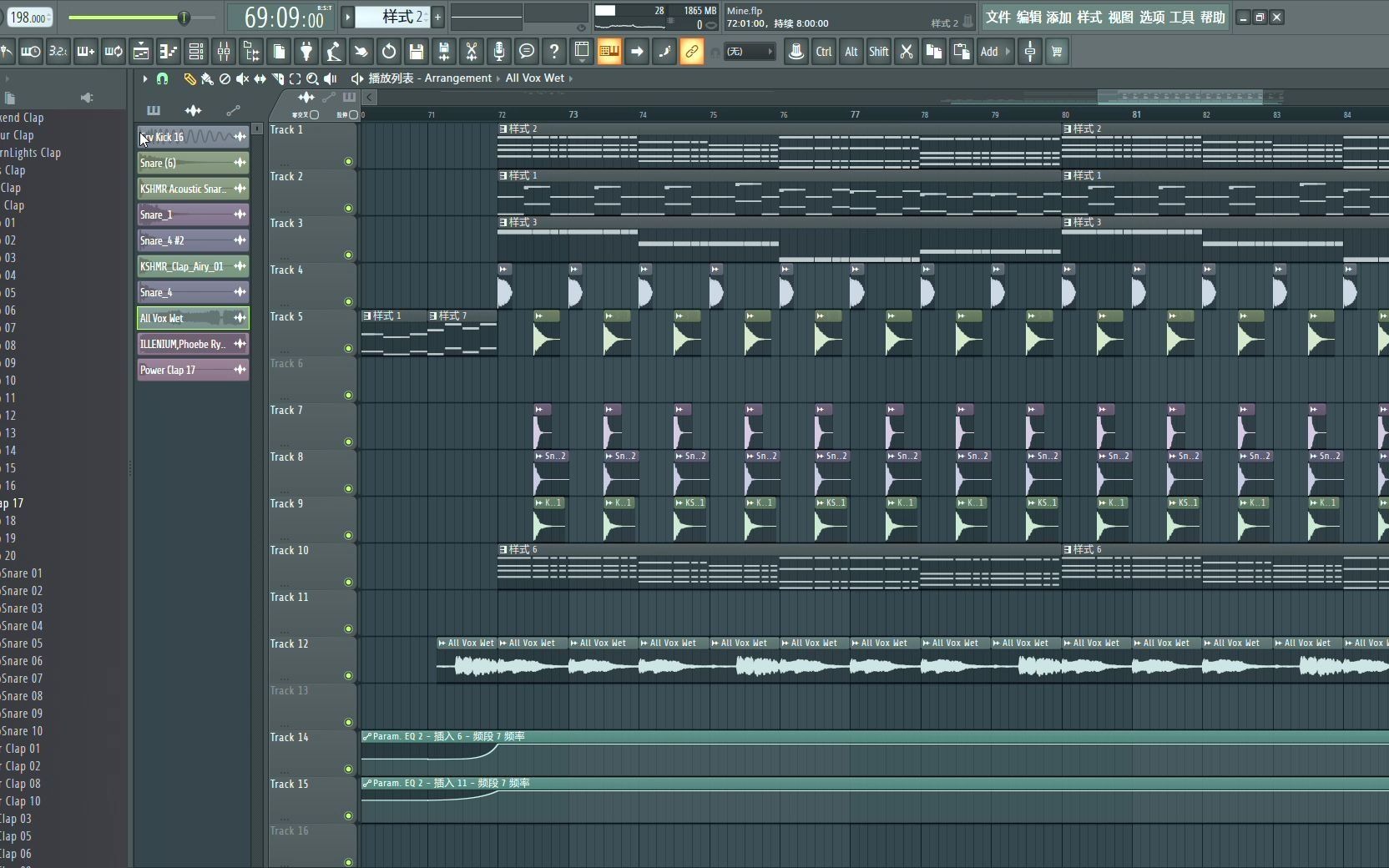Toggle the Shift modifier button
The width and height of the screenshot is (1389, 868).
[879, 52]
